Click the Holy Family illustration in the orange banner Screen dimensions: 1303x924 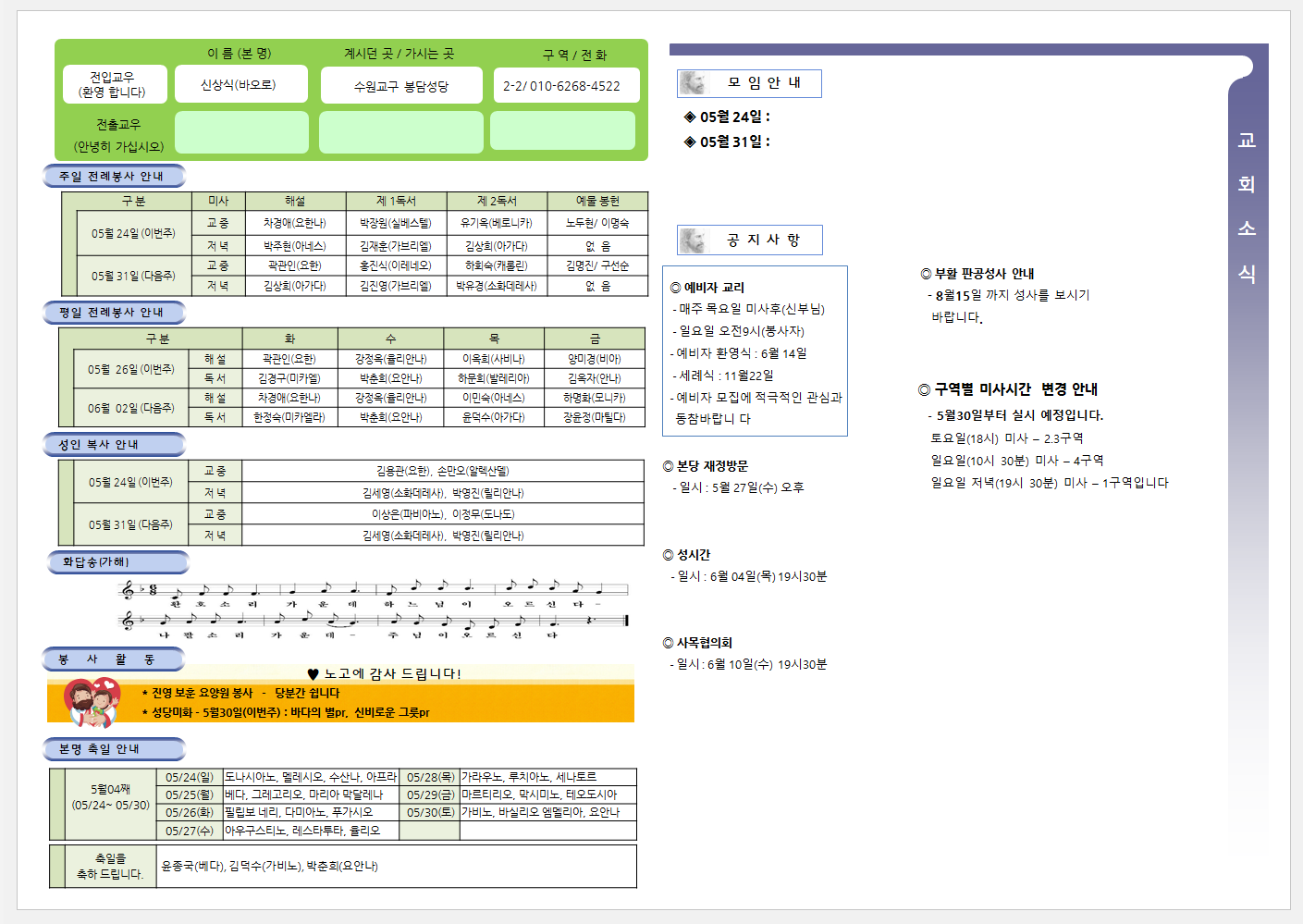(92, 703)
